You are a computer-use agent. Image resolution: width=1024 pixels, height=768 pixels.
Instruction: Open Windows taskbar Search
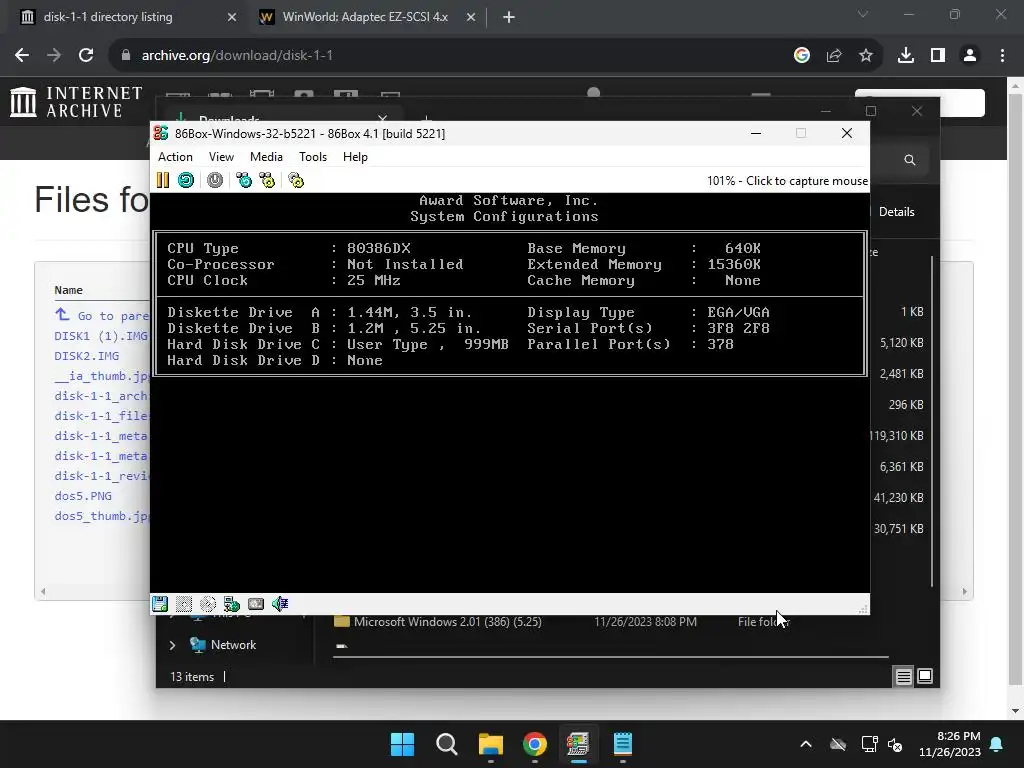click(x=447, y=744)
